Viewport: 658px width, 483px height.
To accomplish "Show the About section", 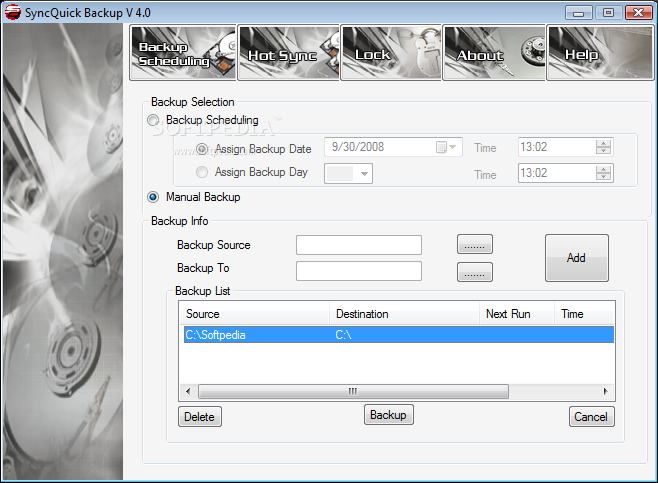I will pos(494,53).
